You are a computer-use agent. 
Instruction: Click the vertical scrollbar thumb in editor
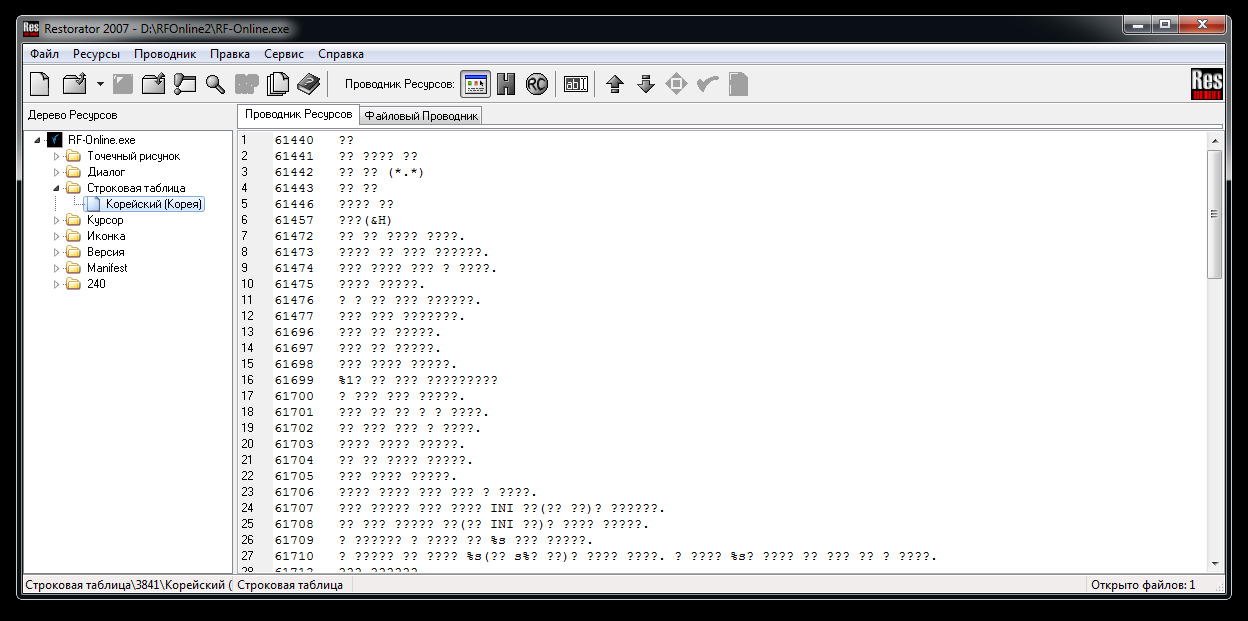point(1214,214)
